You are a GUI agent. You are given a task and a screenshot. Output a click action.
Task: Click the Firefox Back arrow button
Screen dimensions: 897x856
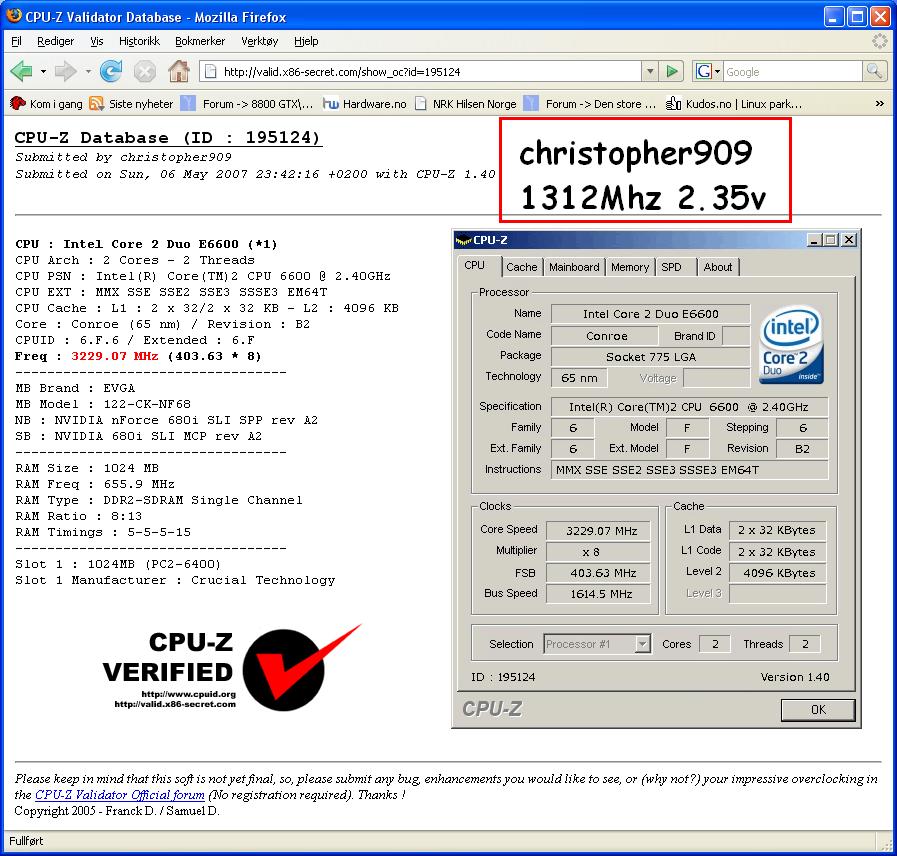click(21, 72)
